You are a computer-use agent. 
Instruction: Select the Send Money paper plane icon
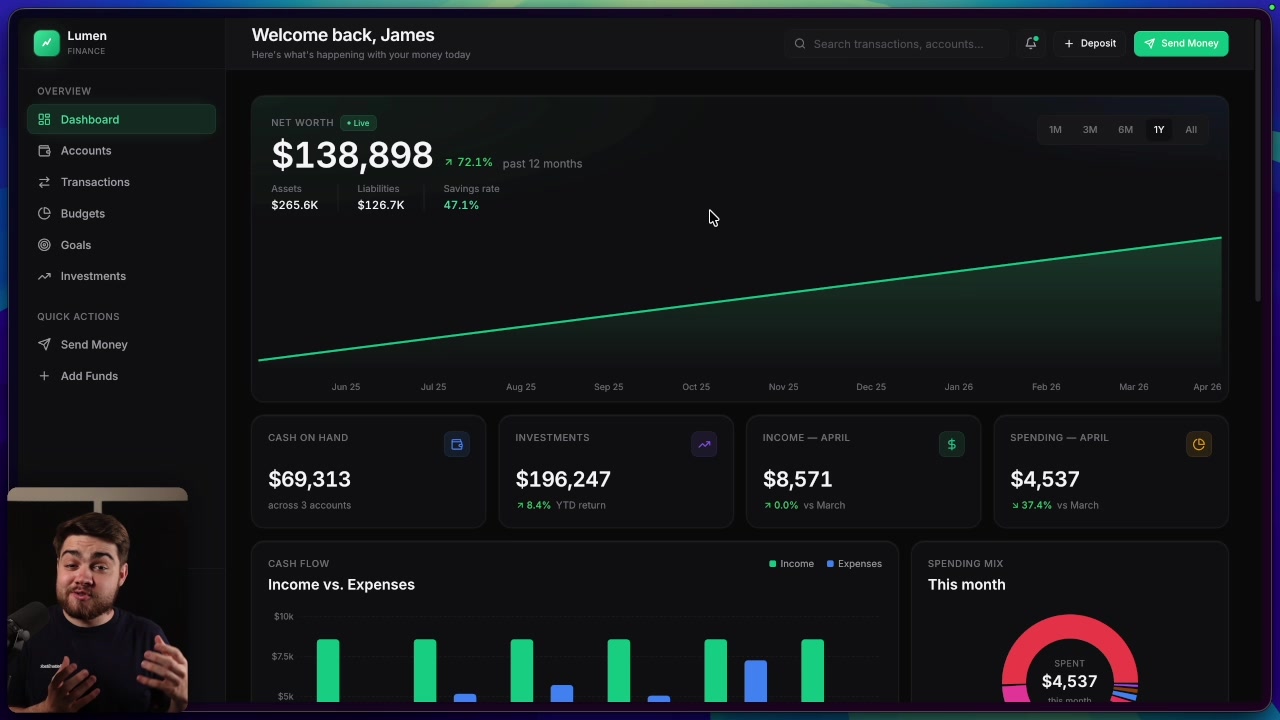[44, 344]
